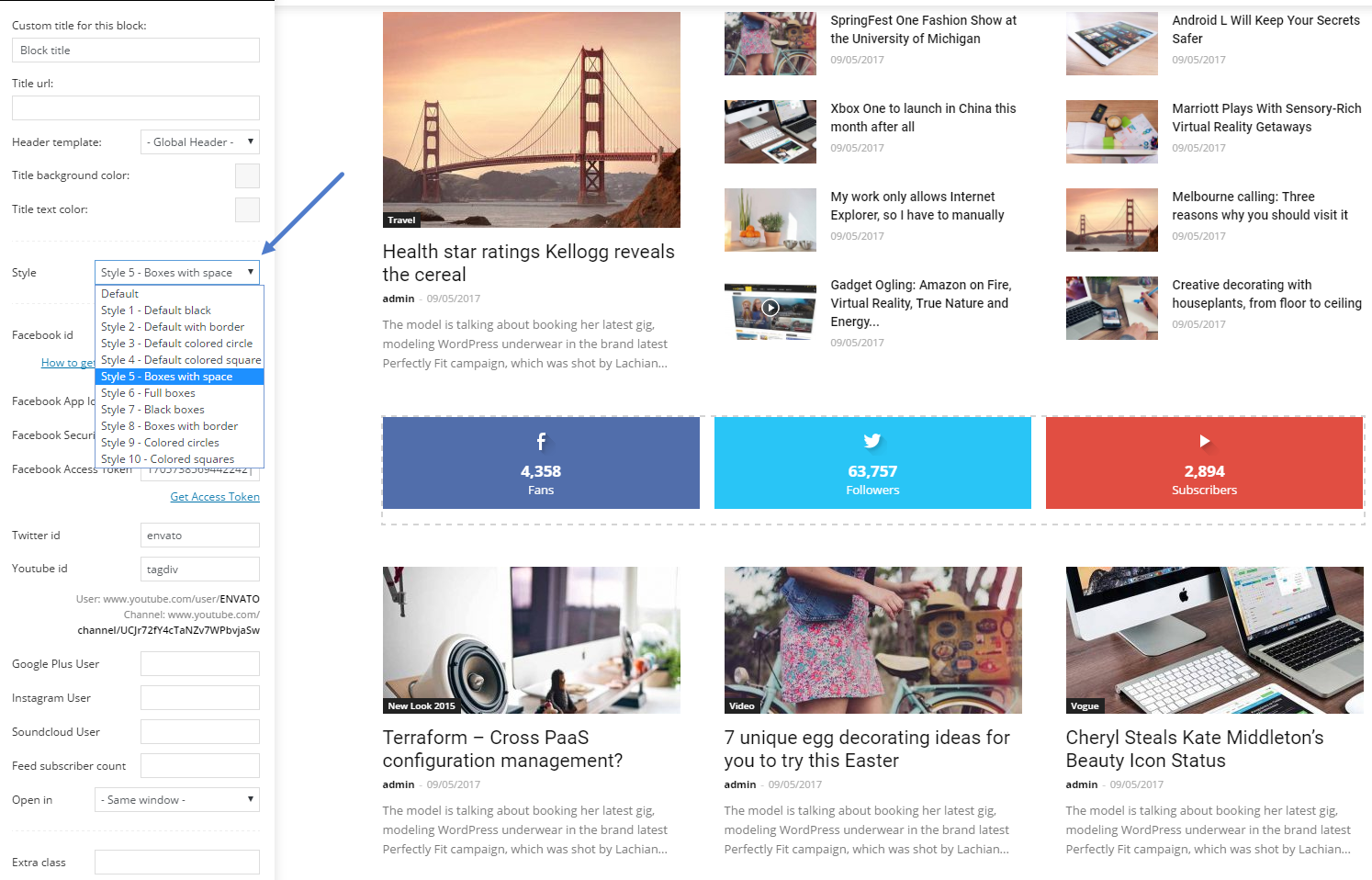Screen dimensions: 1372x880
Task: Open 'My work only allows Internet Explorer' article
Action: pos(917,206)
